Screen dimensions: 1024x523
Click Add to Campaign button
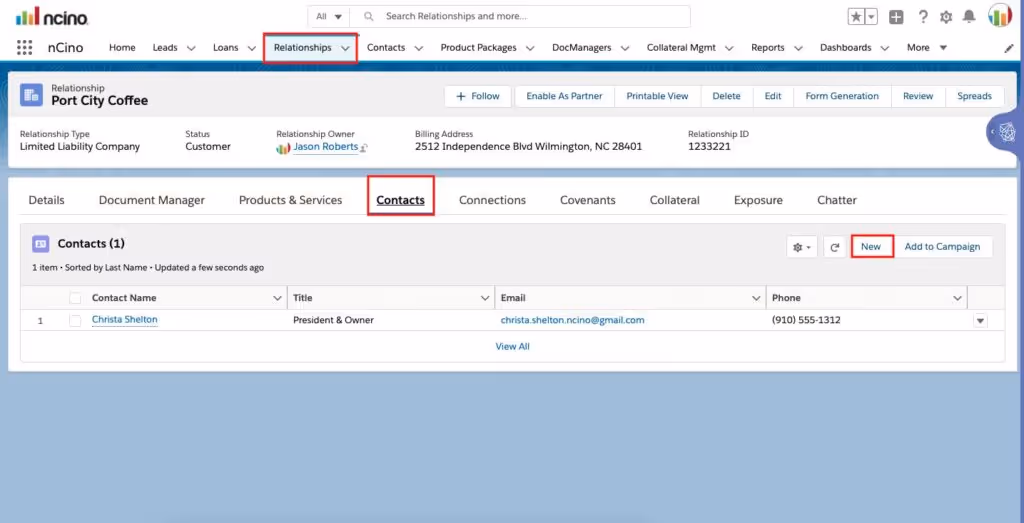942,247
